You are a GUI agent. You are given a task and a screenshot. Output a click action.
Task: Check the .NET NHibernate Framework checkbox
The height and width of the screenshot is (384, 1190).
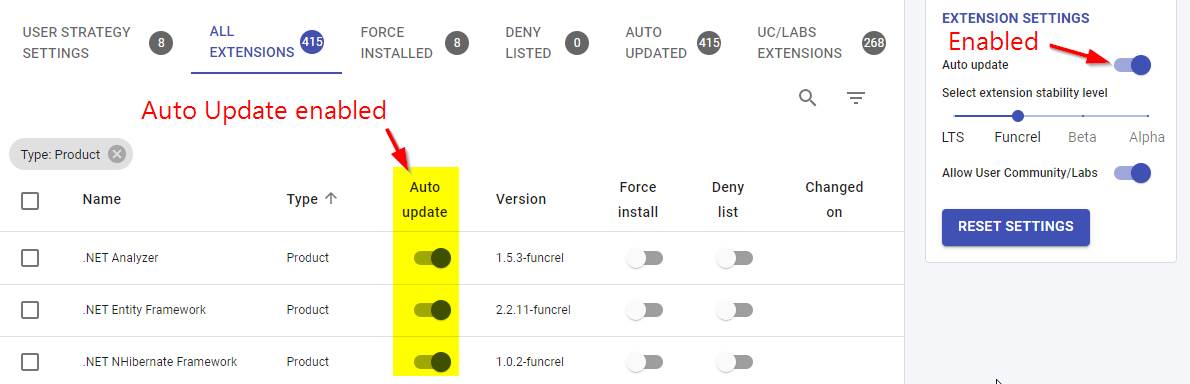pos(30,362)
